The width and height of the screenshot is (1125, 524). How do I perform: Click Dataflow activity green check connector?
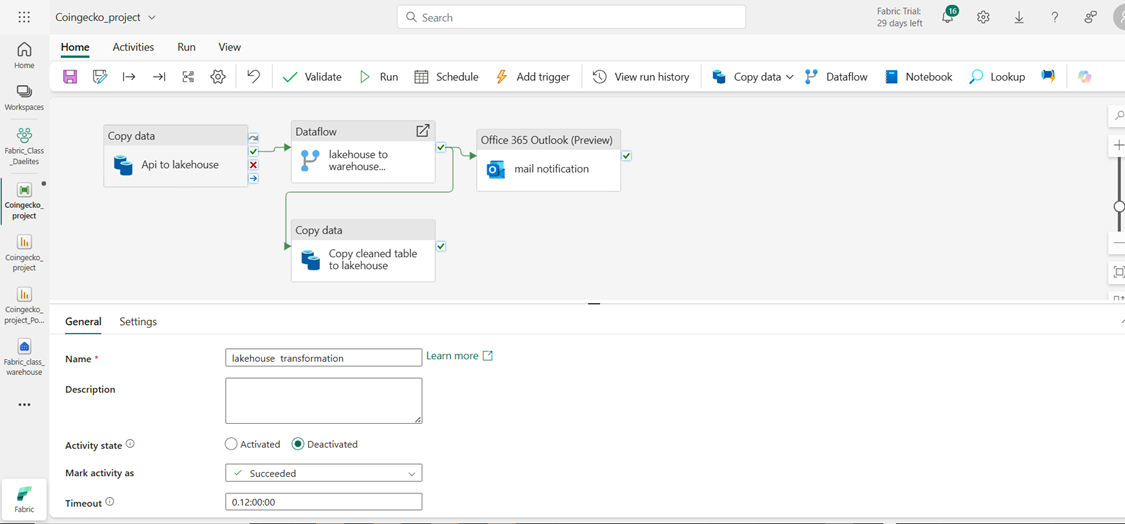[x=441, y=147]
